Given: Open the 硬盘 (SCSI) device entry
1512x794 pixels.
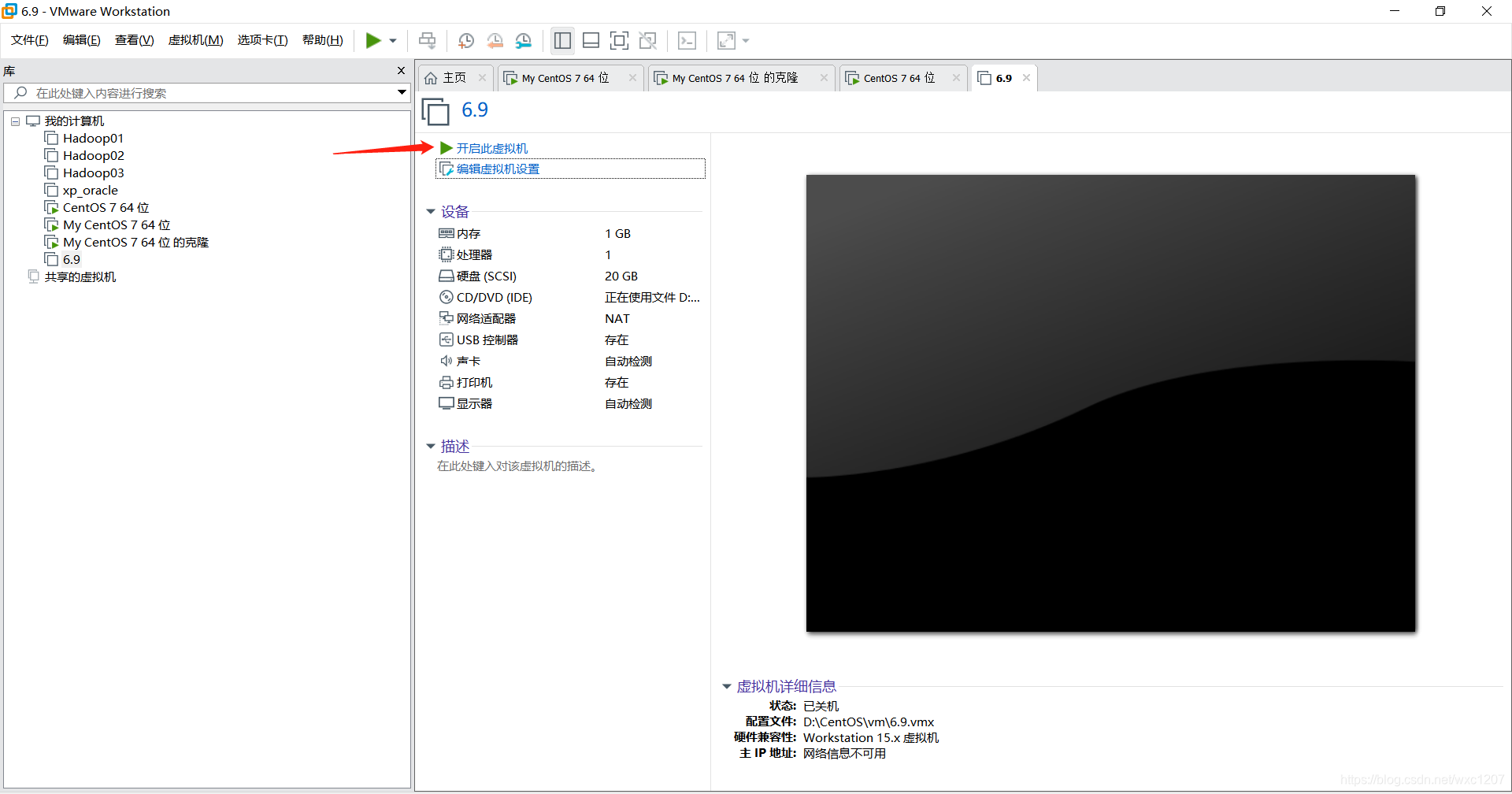Looking at the screenshot, I should [x=478, y=276].
